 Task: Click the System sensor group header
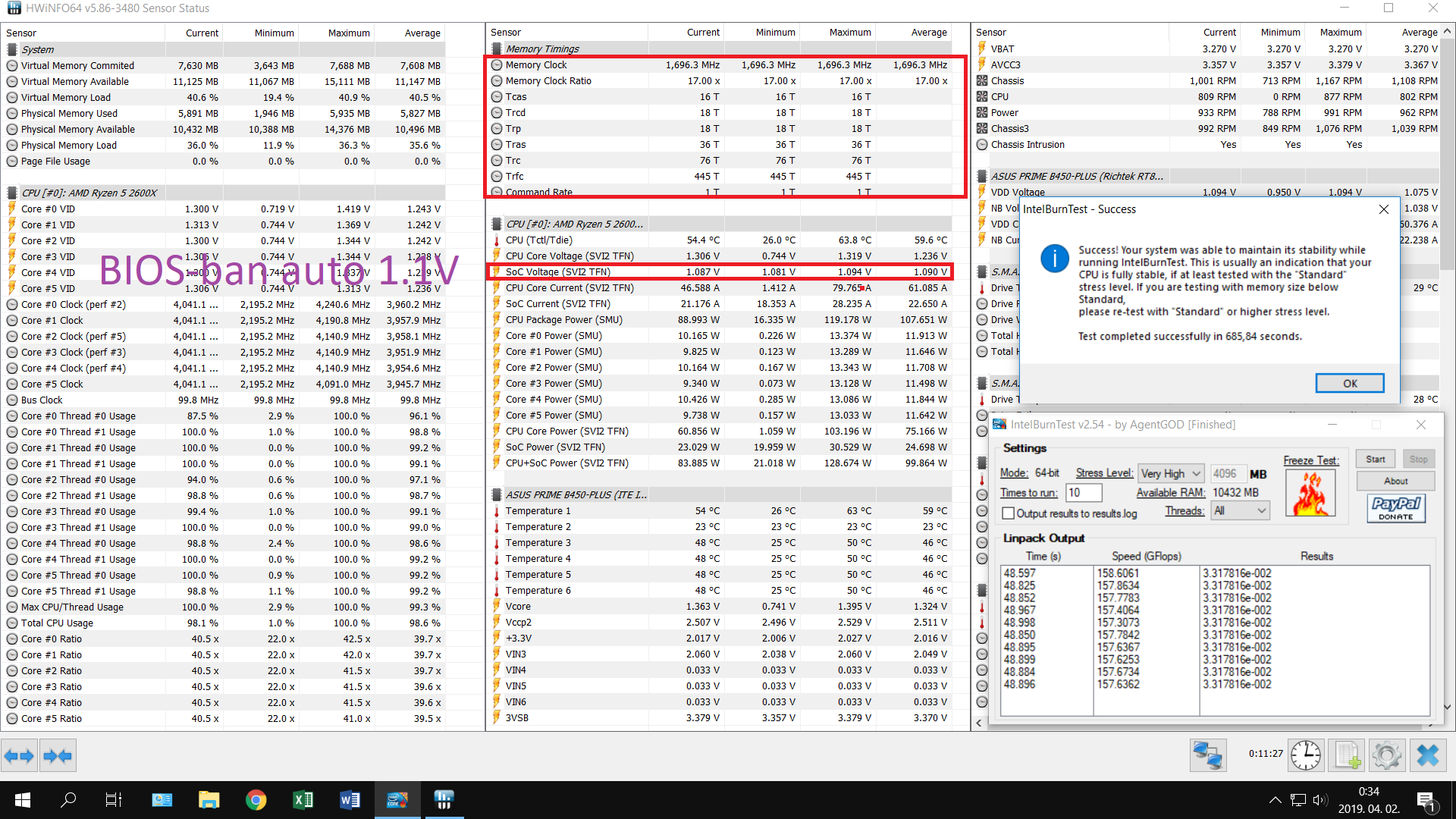(x=225, y=49)
